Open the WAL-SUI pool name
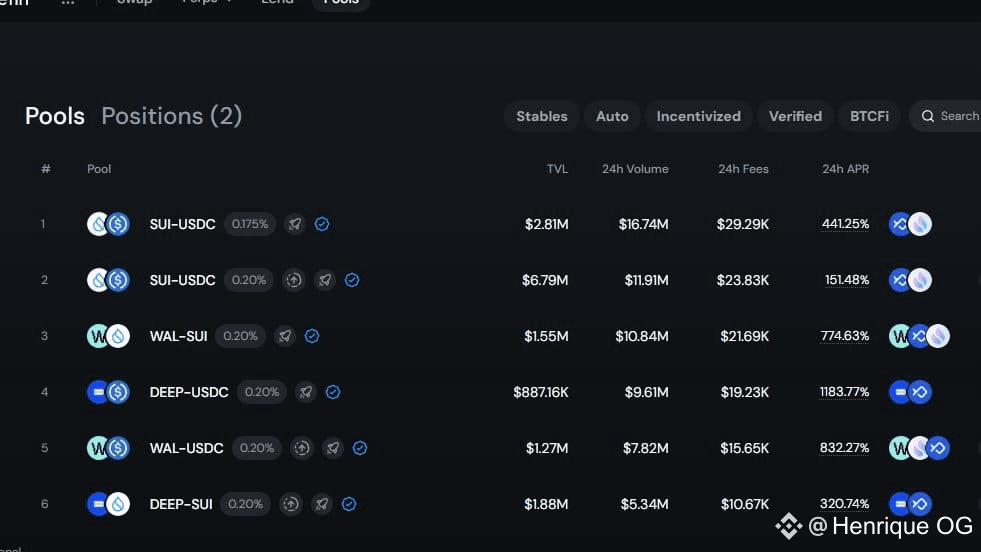 (x=178, y=336)
